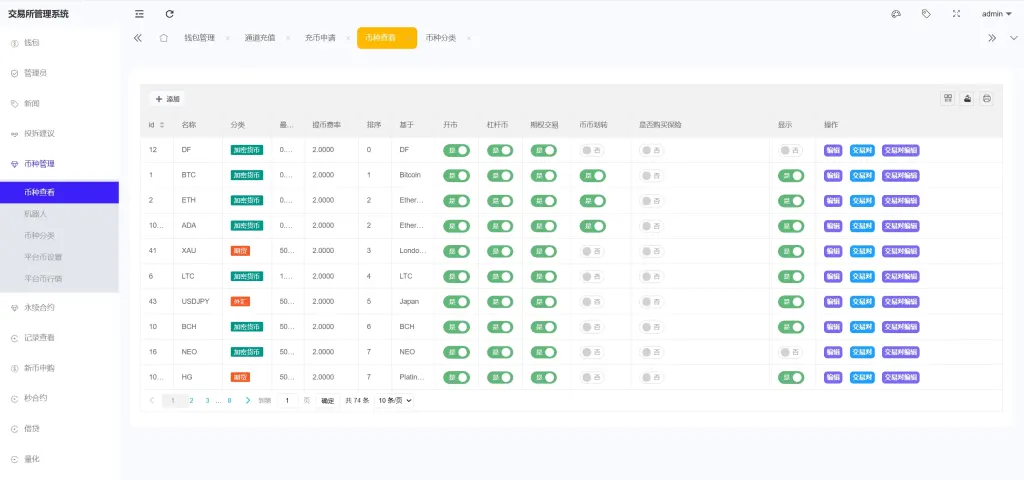The width and height of the screenshot is (1024, 480).
Task: Switch to the 充币申请 tab
Action: coord(320,38)
